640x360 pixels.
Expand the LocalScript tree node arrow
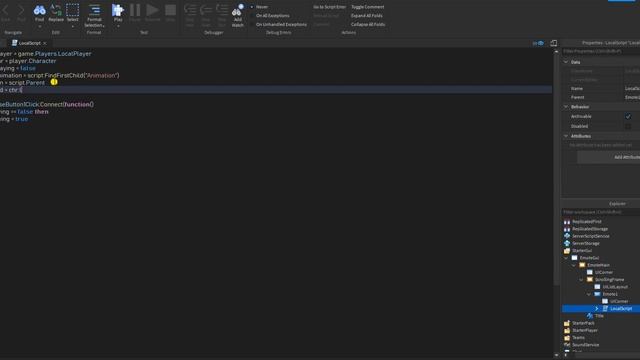tap(597, 309)
